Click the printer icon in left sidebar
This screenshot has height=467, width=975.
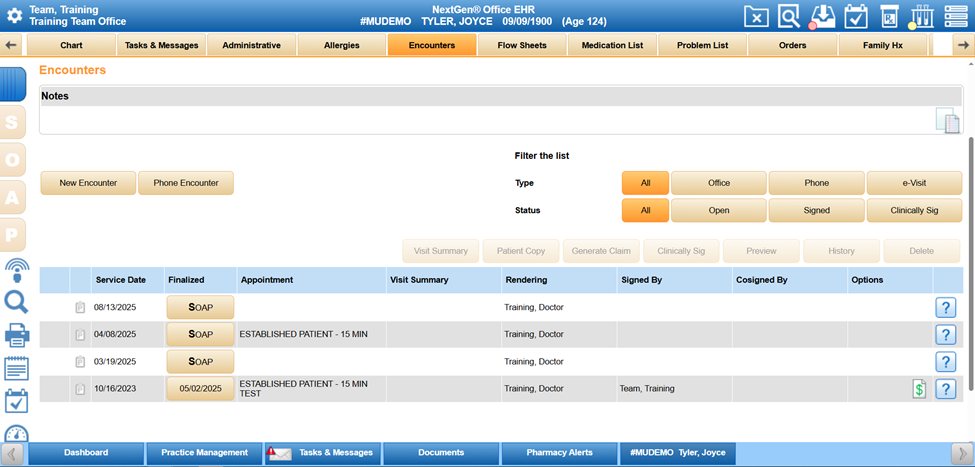click(x=17, y=336)
